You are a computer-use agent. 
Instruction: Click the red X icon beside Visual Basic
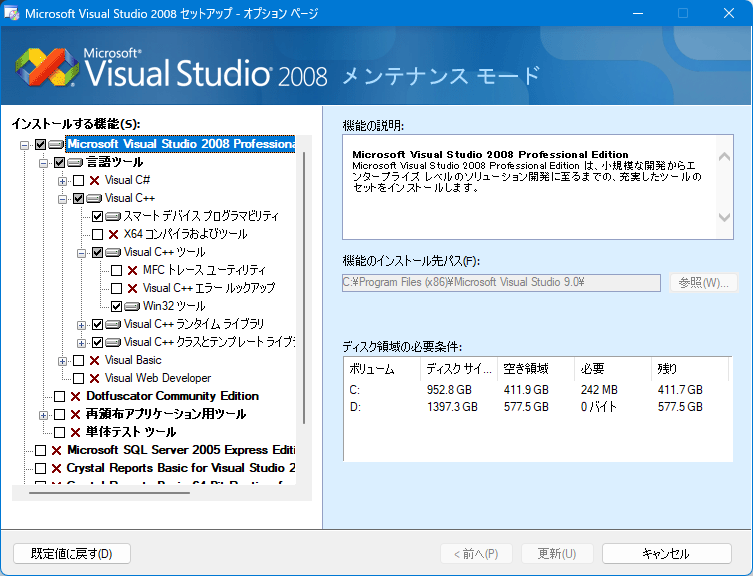pos(95,361)
